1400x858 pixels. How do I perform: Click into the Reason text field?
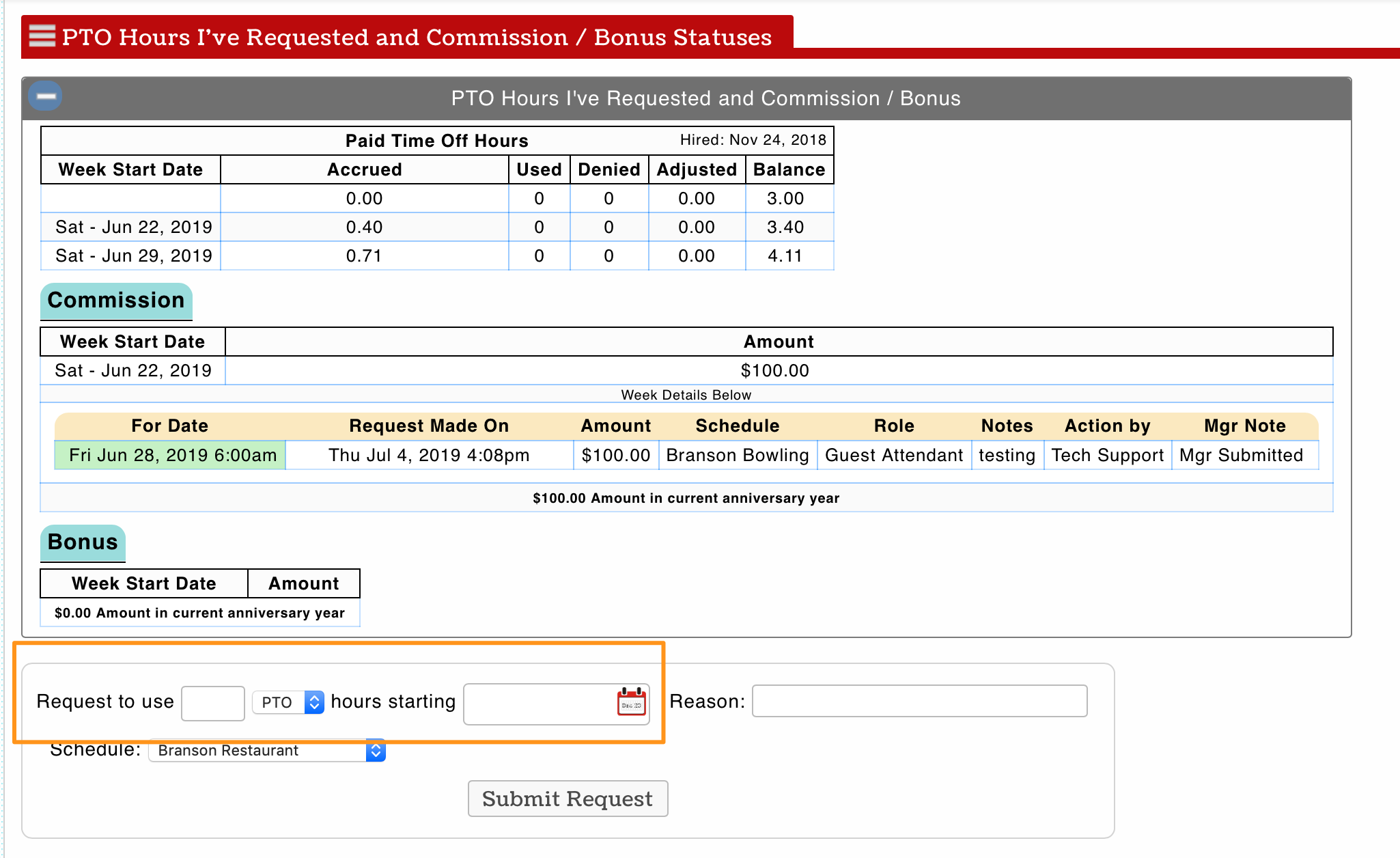point(919,702)
